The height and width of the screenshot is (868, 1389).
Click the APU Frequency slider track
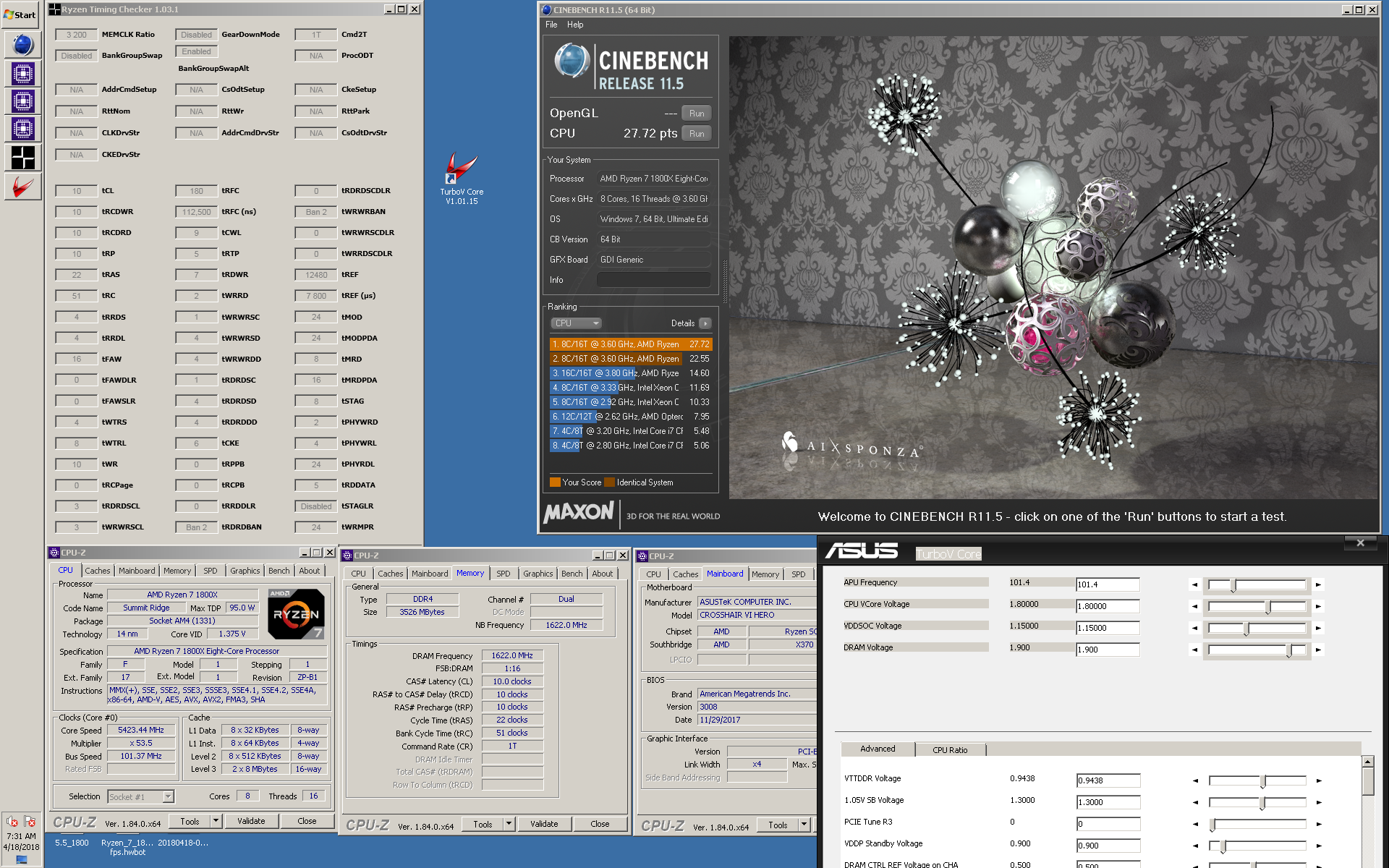coord(1257,584)
